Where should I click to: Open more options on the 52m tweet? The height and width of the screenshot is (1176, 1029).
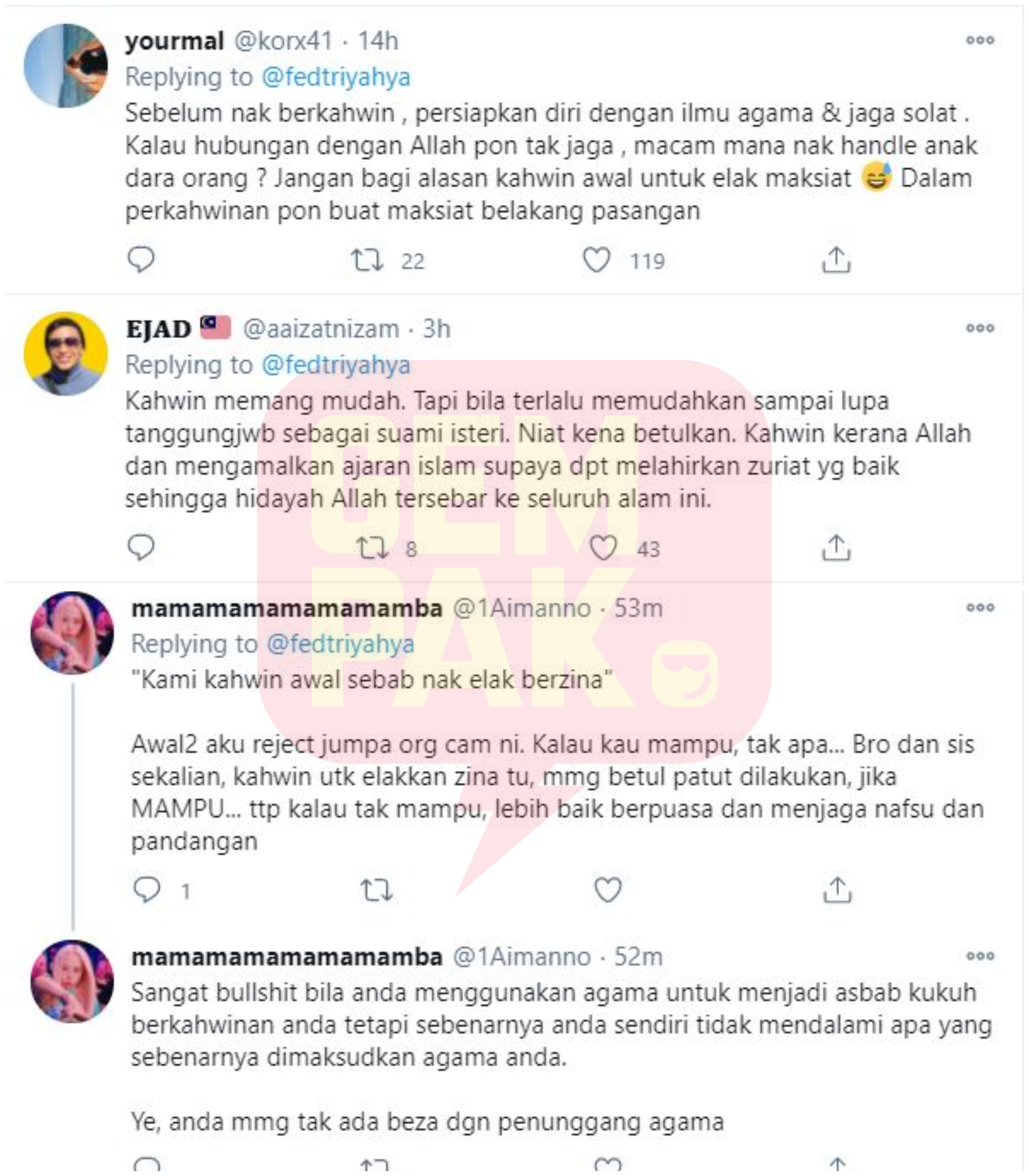(x=980, y=956)
